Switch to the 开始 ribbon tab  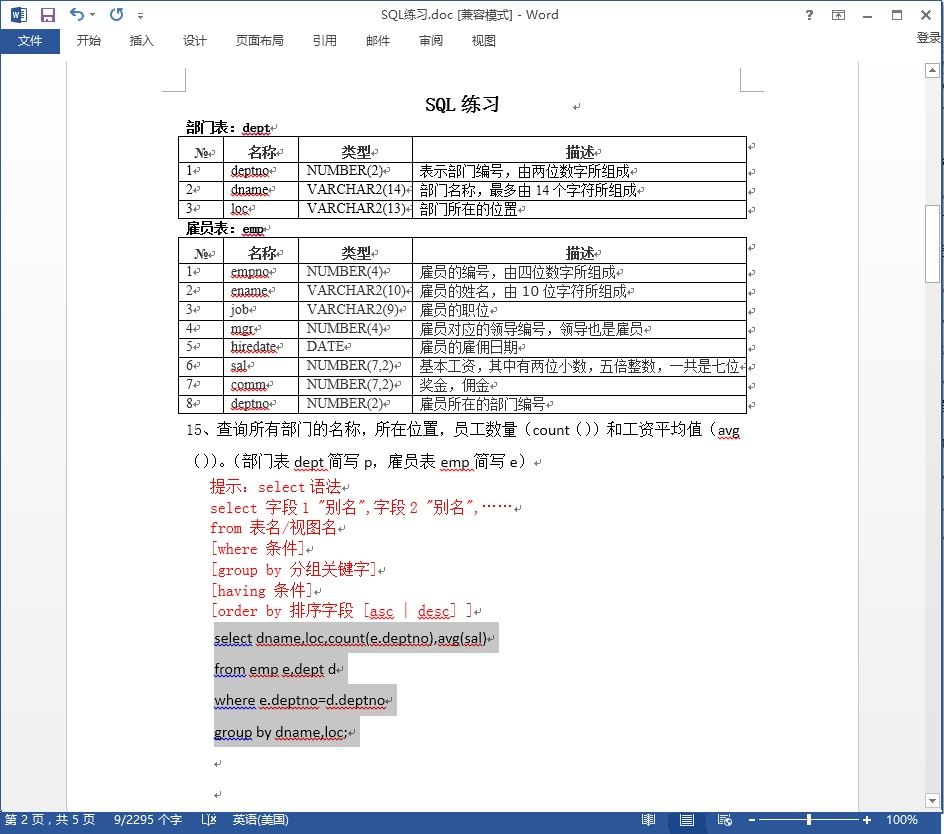coord(88,41)
